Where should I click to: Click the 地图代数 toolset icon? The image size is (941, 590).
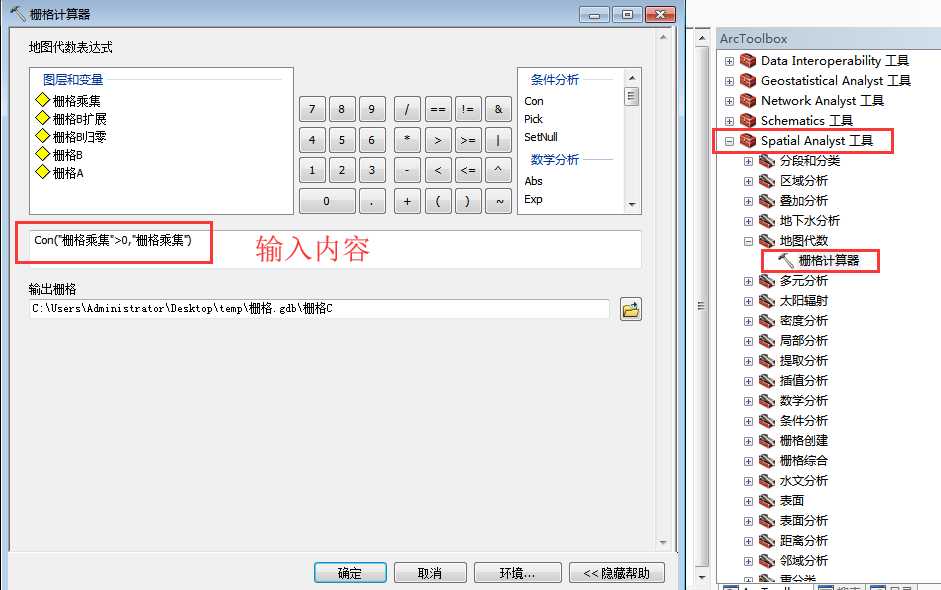766,241
